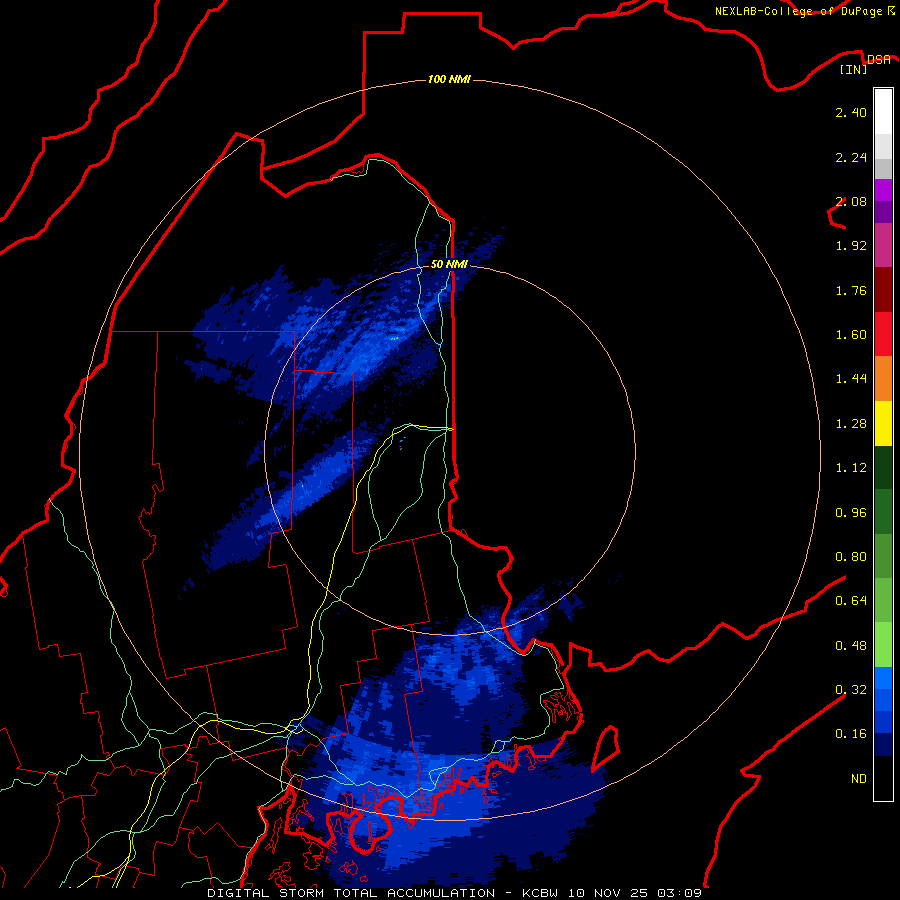The width and height of the screenshot is (900, 900).
Task: Click the 50 NMI range ring label
Action: point(449,264)
